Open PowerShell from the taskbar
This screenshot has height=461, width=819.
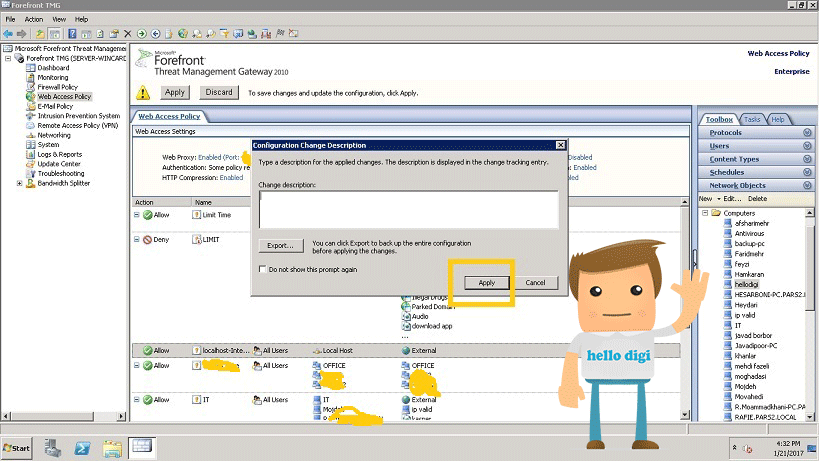pyautogui.click(x=82, y=448)
